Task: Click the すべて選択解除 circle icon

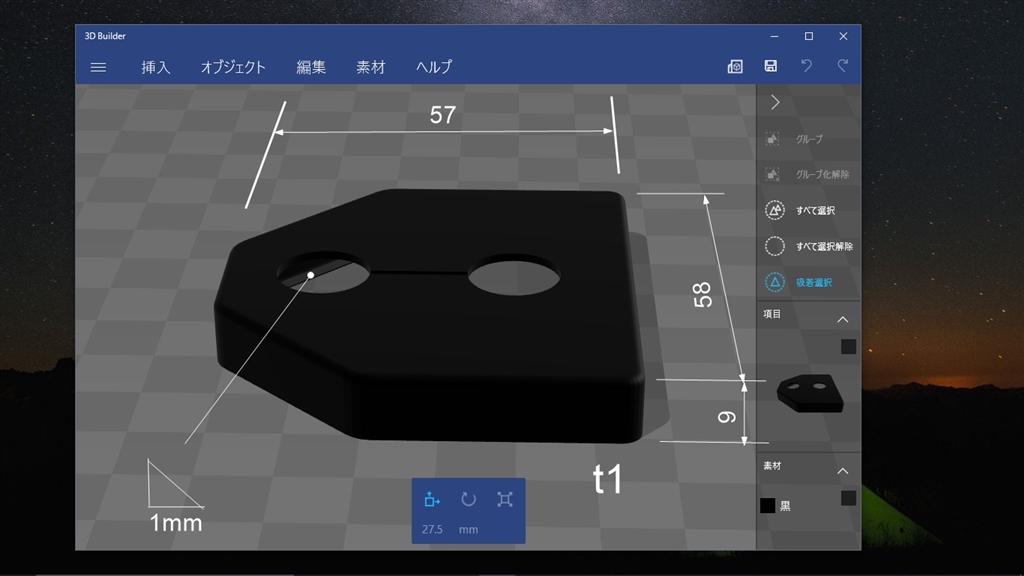Action: [775, 246]
